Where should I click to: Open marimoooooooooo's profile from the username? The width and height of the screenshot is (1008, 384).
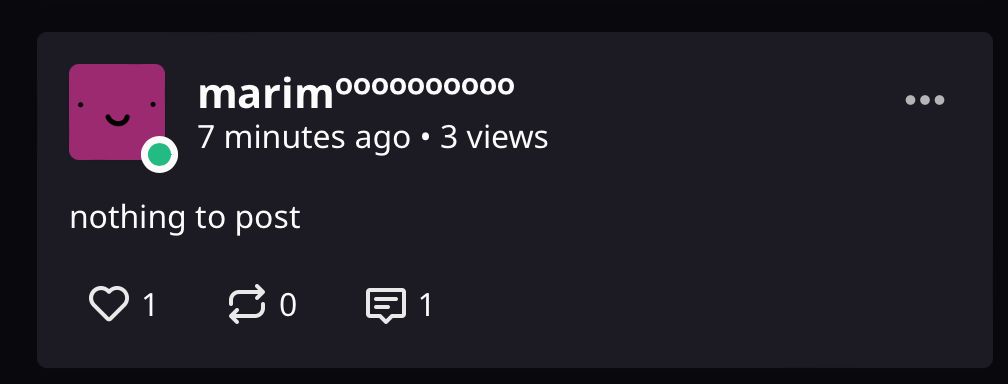(356, 93)
